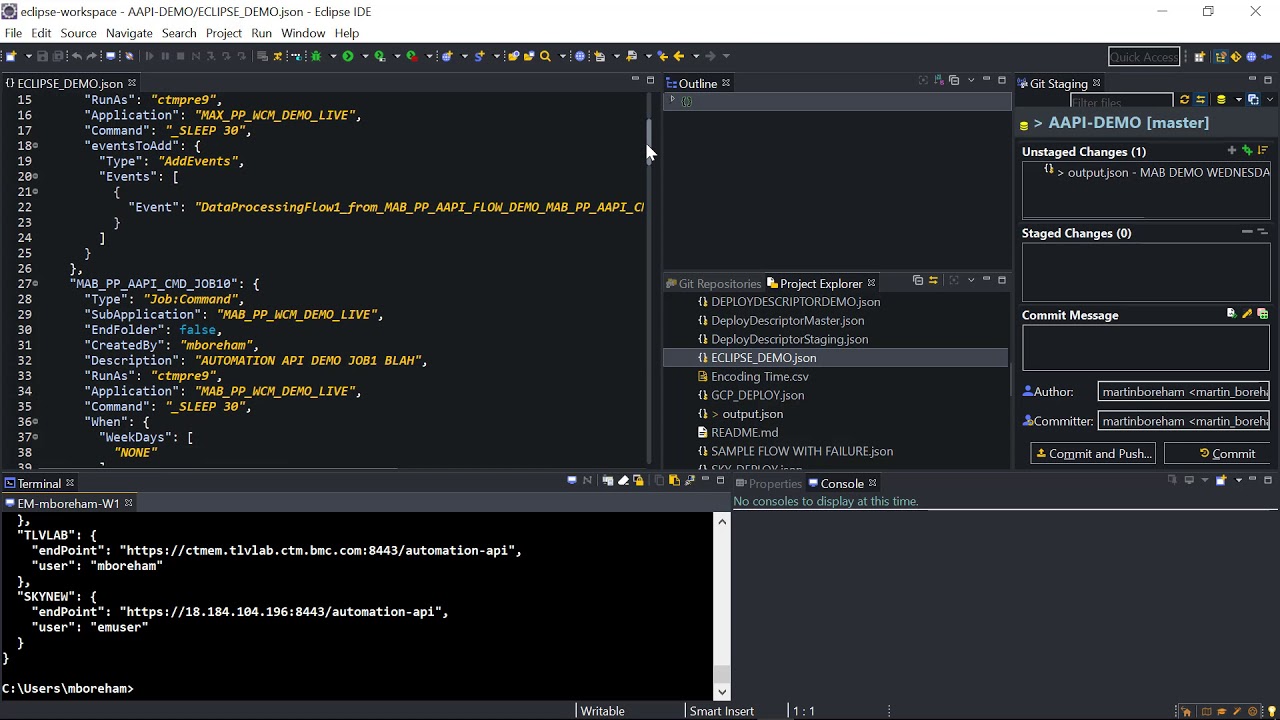This screenshot has width=1280, height=720.
Task: Open the Outline view menu chevron
Action: [x=971, y=80]
